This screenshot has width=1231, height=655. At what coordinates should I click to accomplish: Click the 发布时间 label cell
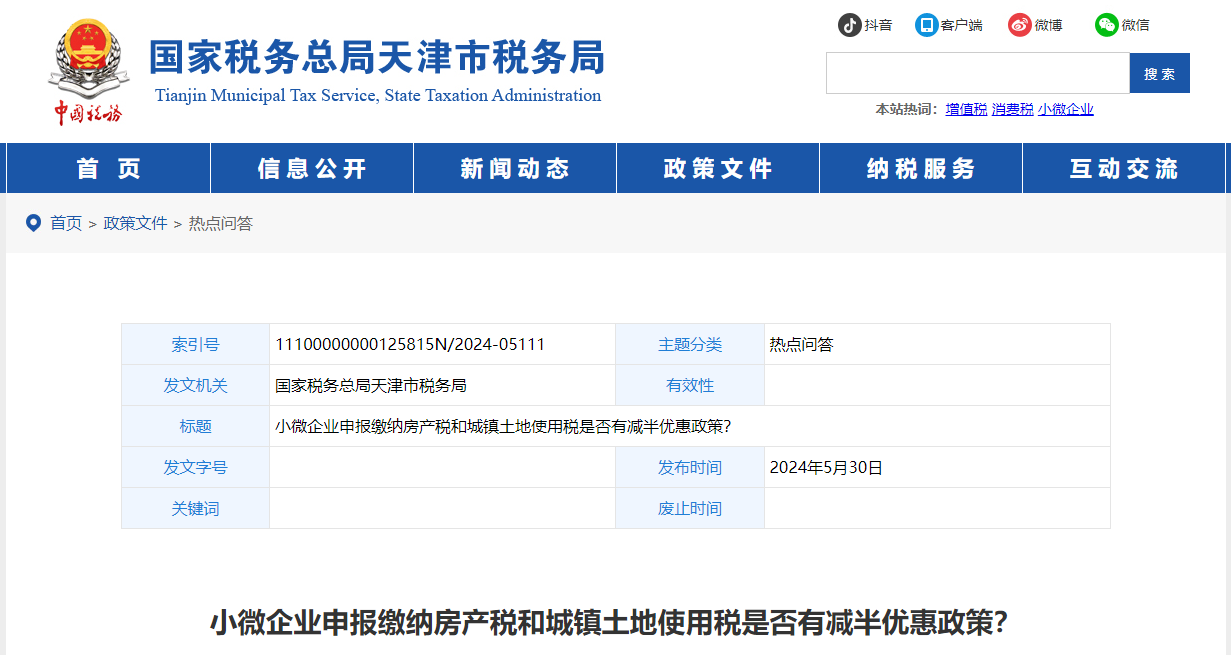tap(690, 467)
